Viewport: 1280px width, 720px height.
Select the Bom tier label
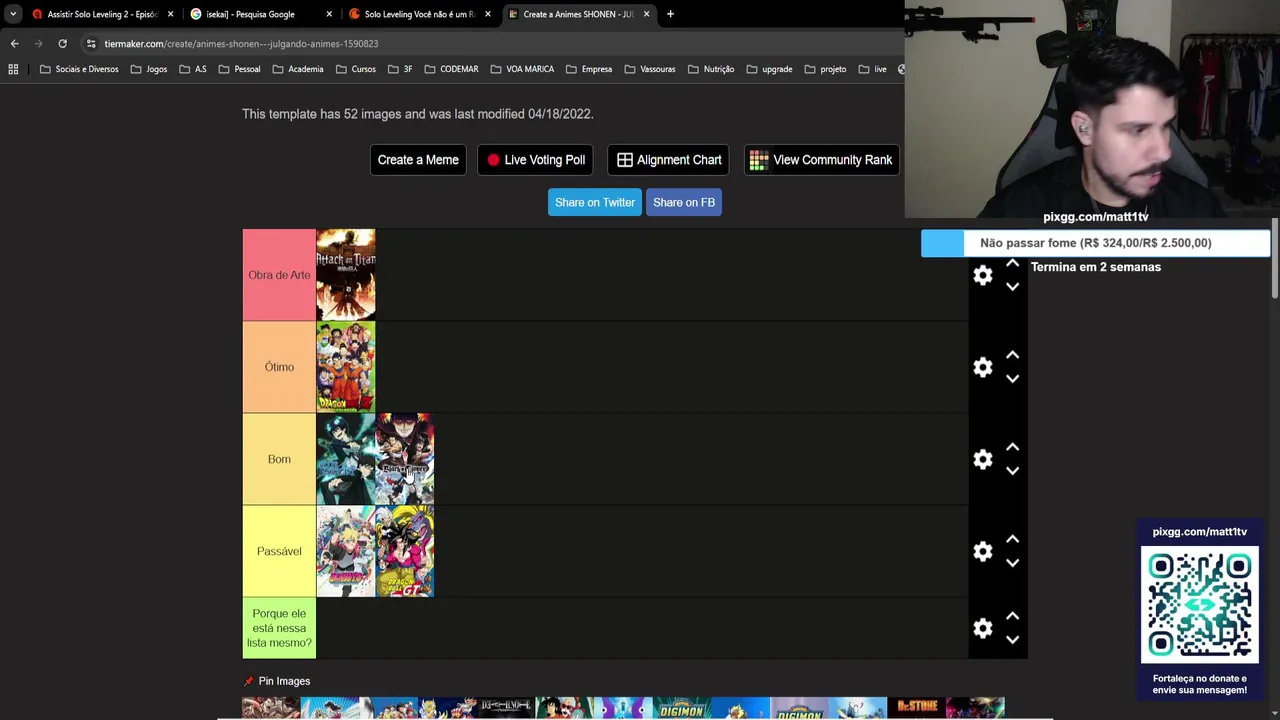(x=279, y=459)
